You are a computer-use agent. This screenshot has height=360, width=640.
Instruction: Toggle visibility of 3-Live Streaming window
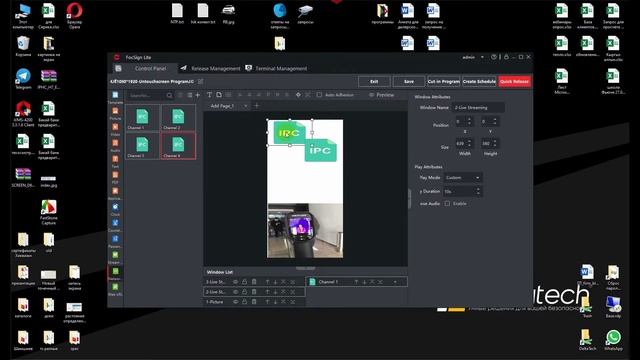[x=236, y=282]
